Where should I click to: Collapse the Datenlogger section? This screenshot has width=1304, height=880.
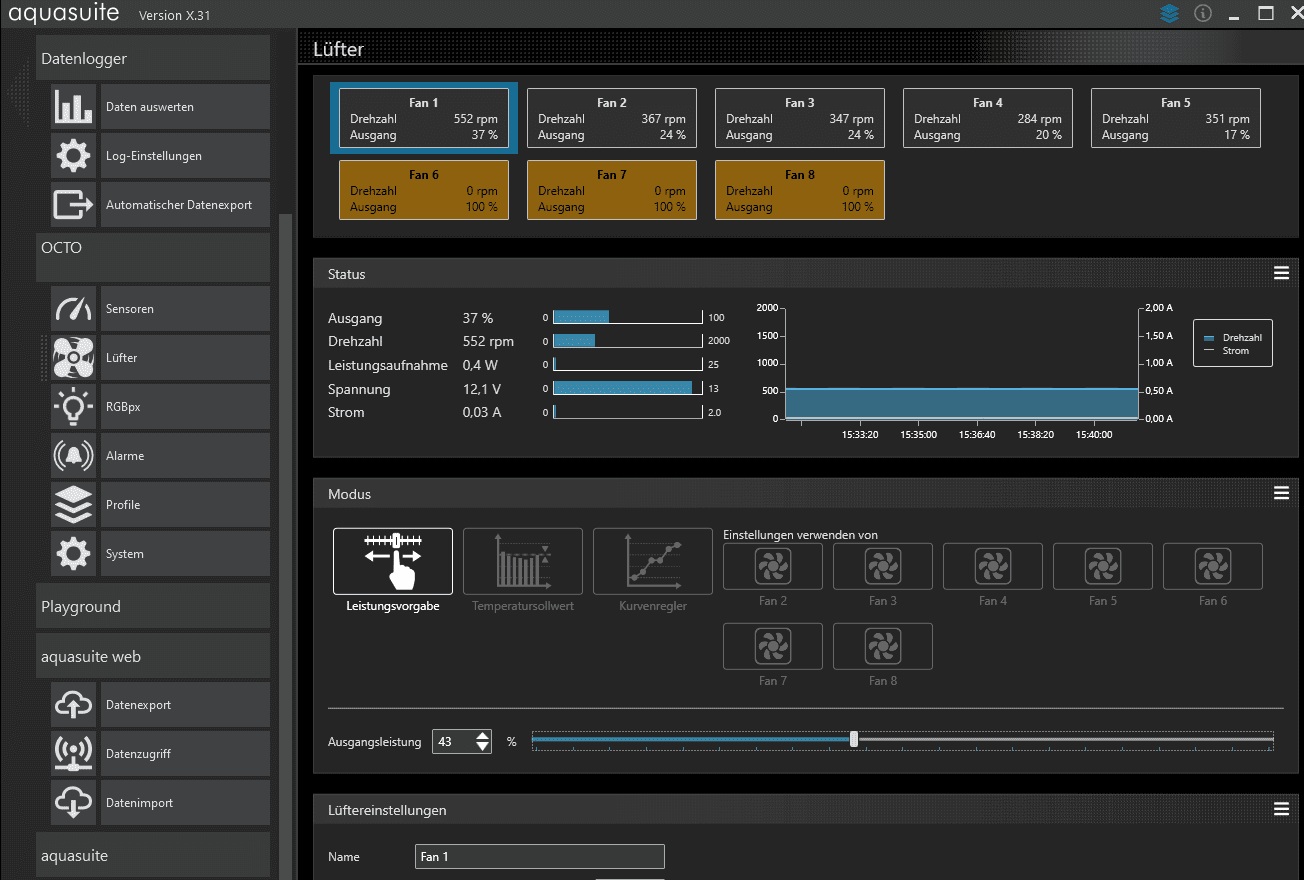[153, 58]
